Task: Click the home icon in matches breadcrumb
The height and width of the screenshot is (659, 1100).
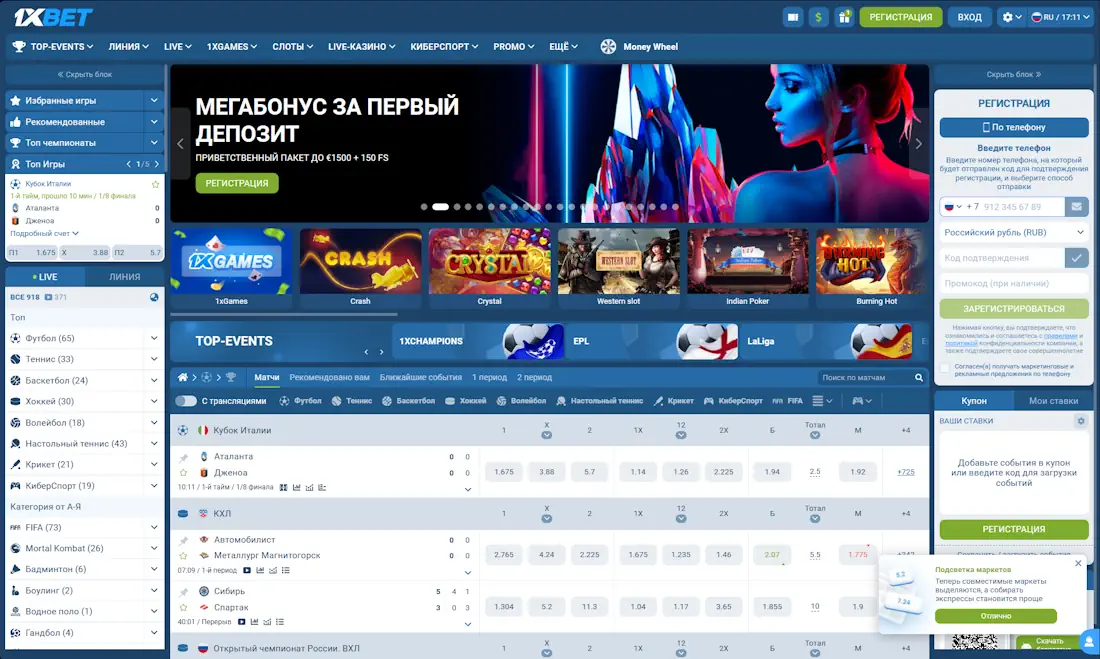Action: click(183, 377)
